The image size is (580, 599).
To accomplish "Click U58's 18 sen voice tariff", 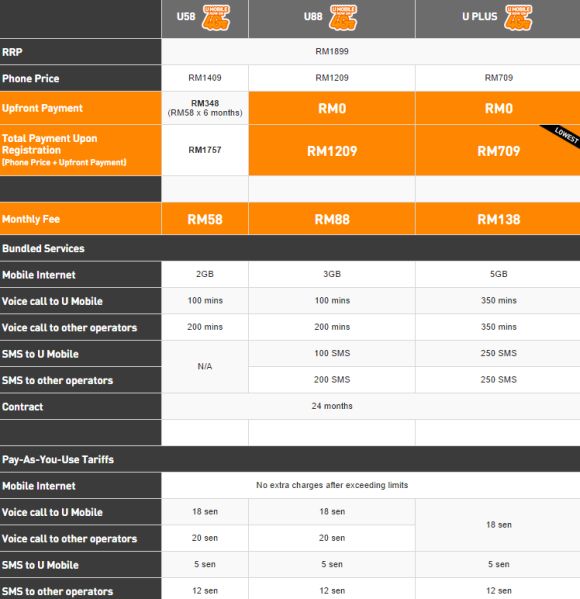I will click(x=205, y=511).
